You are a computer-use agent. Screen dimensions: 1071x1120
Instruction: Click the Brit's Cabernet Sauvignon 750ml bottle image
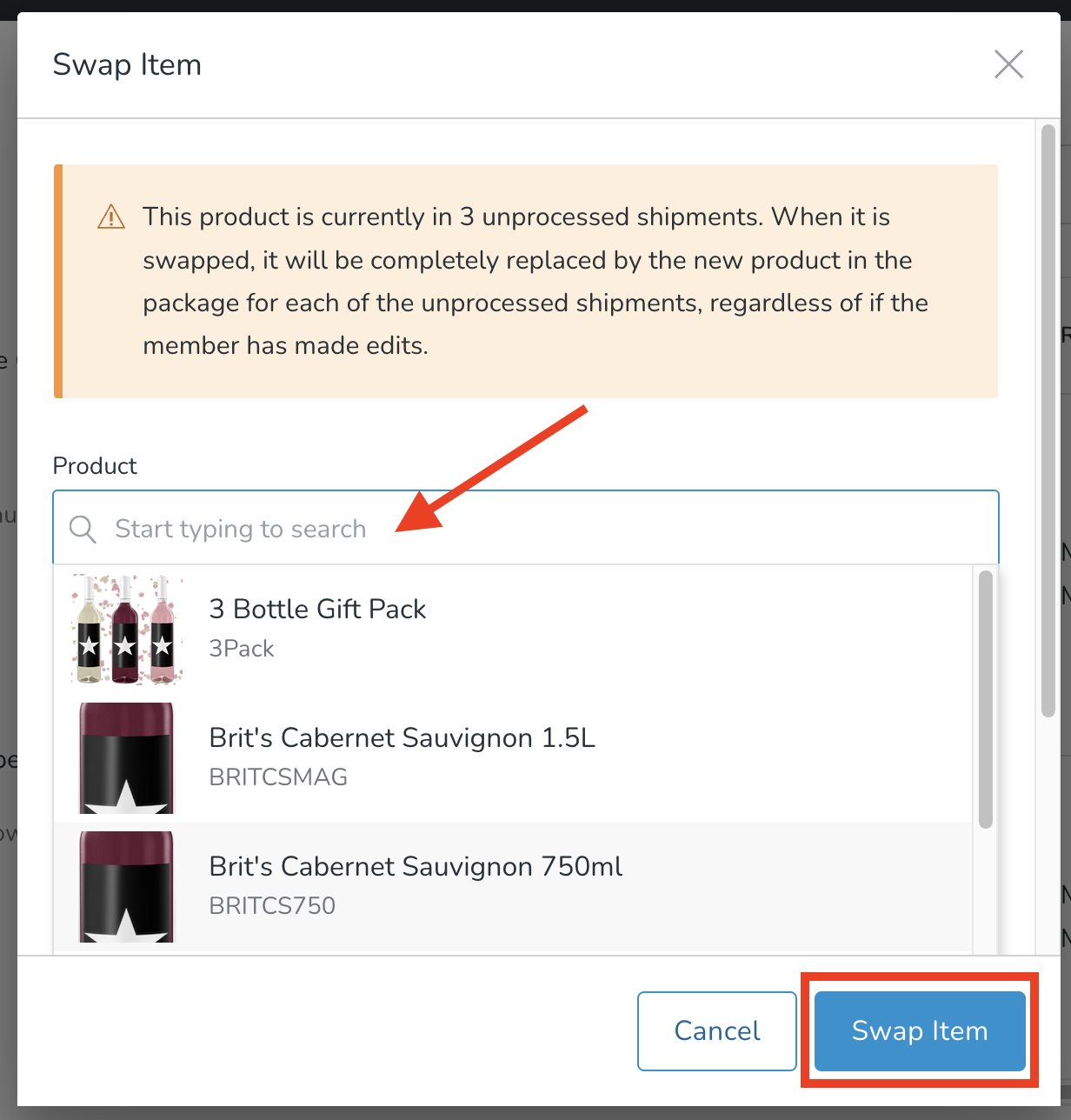pos(125,887)
